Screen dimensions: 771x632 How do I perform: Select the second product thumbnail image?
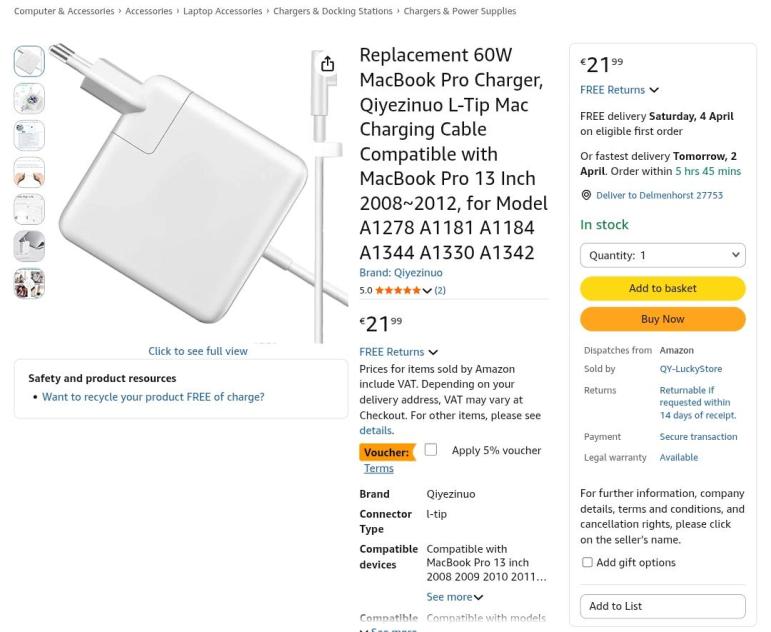29,98
